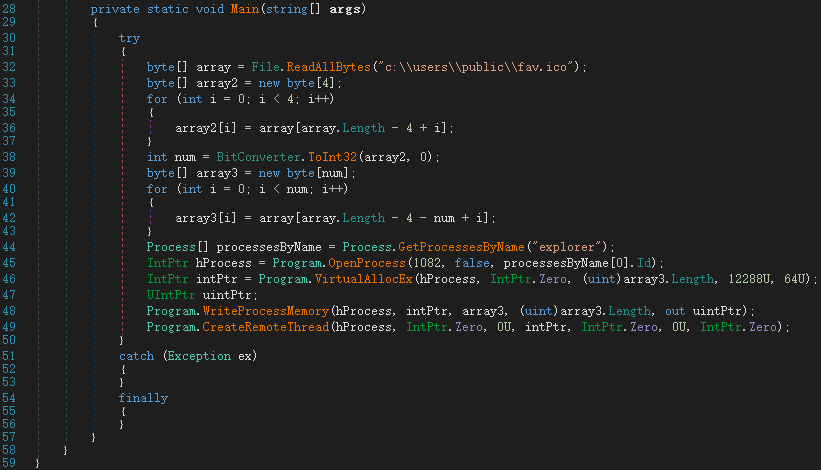The height and width of the screenshot is (470, 821).
Task: Click the value 1082 in OpenProcess
Action: (x=427, y=263)
